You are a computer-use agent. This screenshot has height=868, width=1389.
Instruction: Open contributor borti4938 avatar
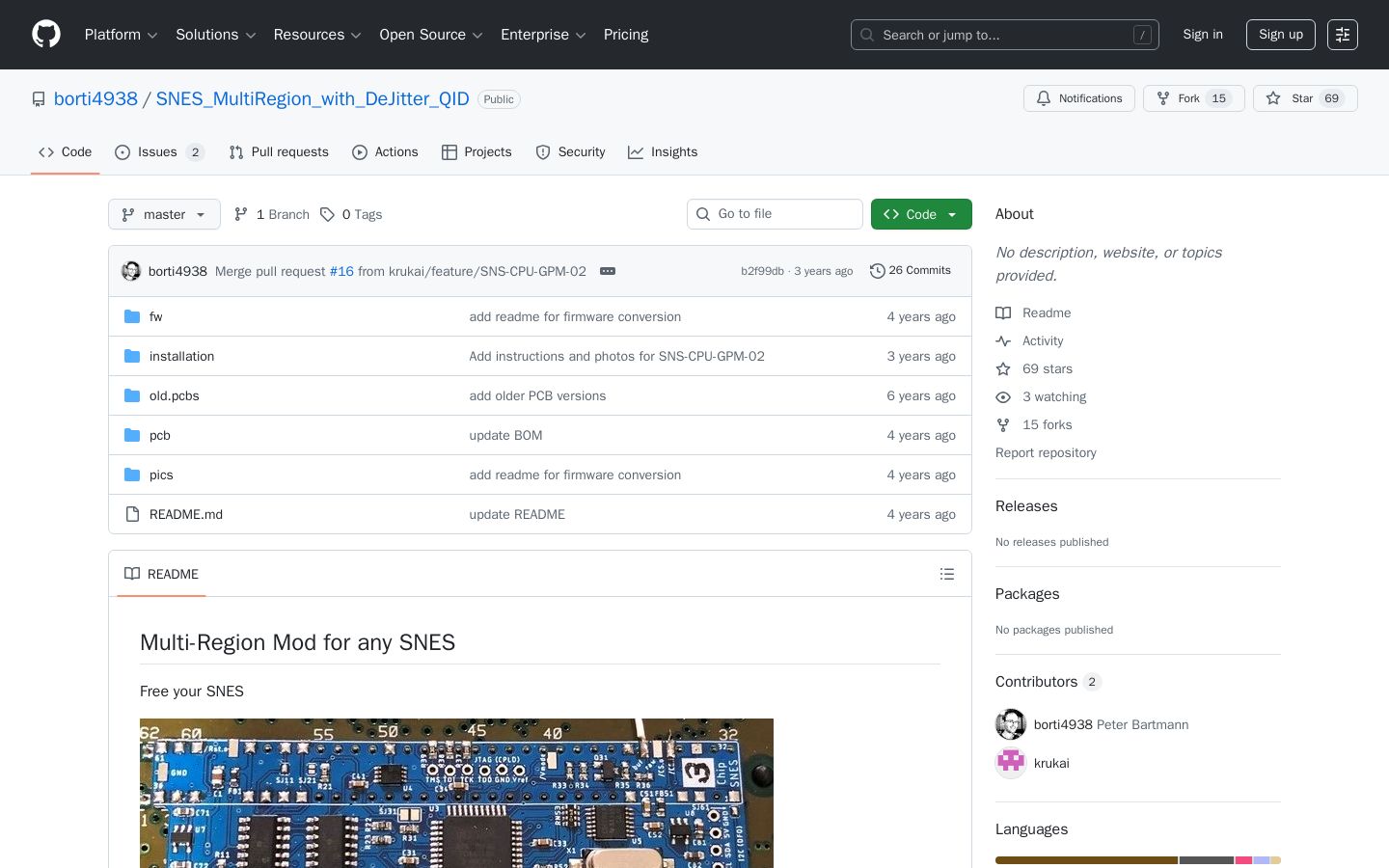click(1011, 724)
